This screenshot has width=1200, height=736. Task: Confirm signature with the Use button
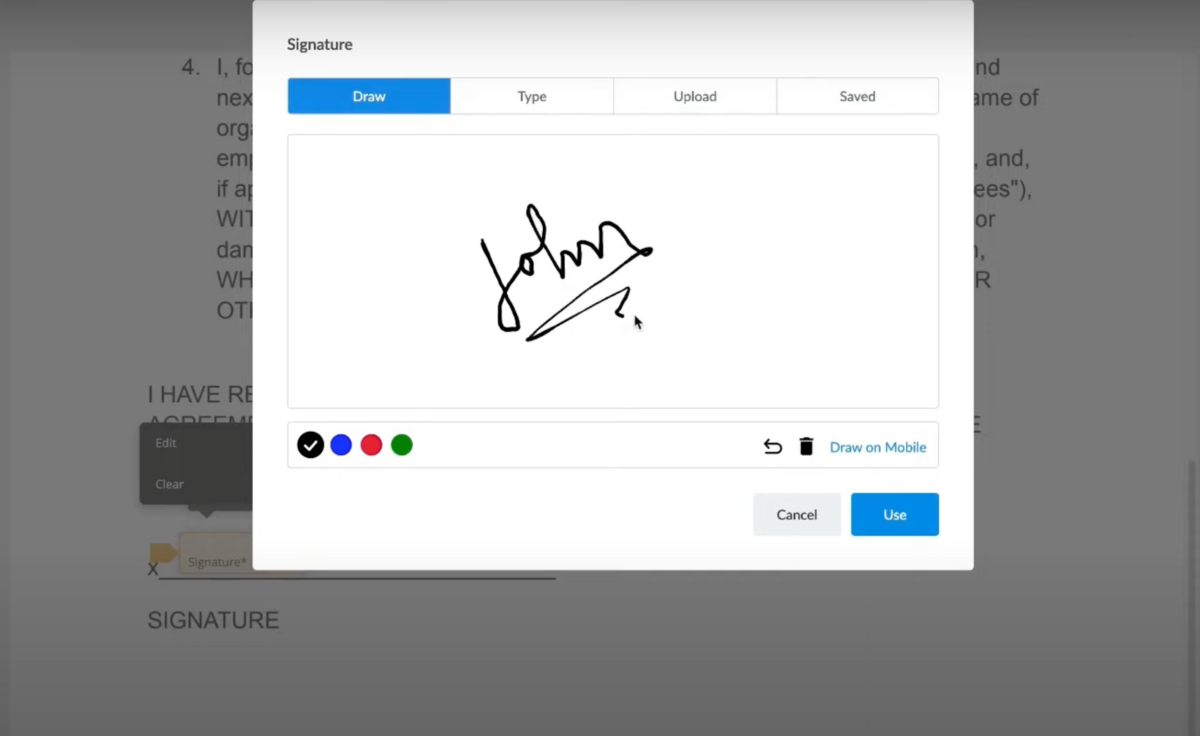895,514
